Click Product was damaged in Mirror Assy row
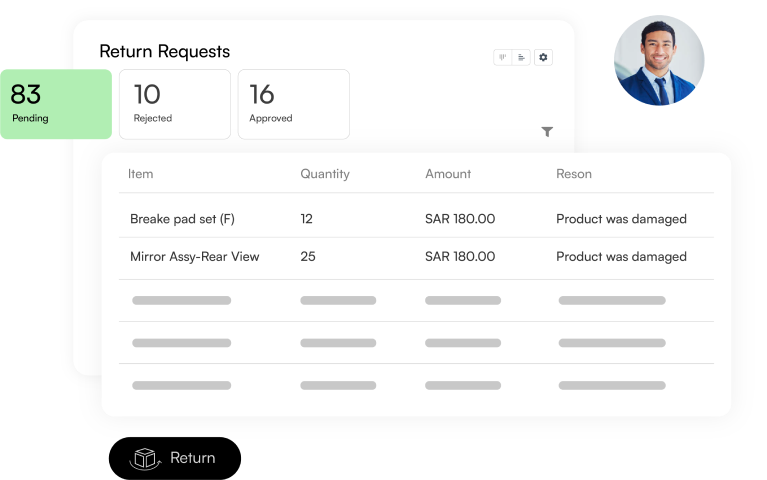 pyautogui.click(x=621, y=256)
